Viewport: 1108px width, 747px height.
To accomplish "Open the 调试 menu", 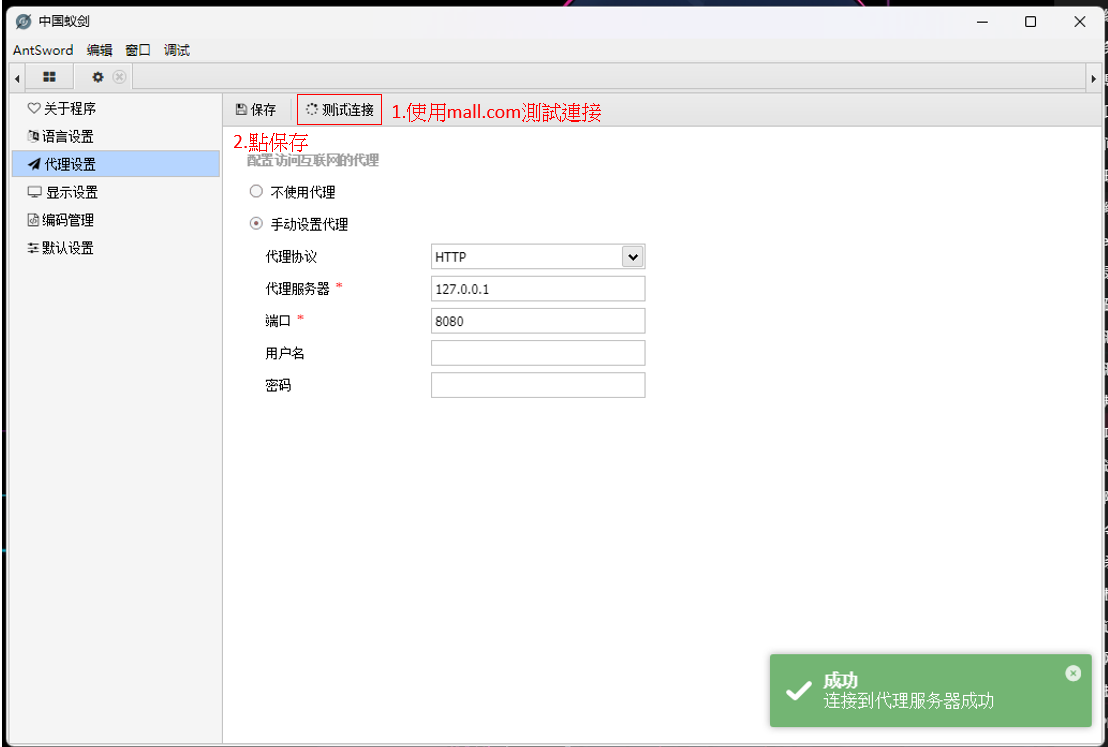I will (177, 50).
